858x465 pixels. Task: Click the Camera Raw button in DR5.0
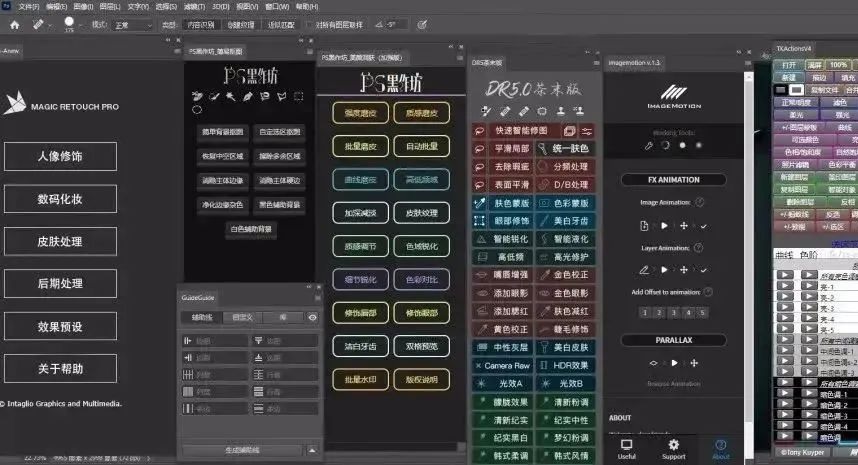coord(502,365)
